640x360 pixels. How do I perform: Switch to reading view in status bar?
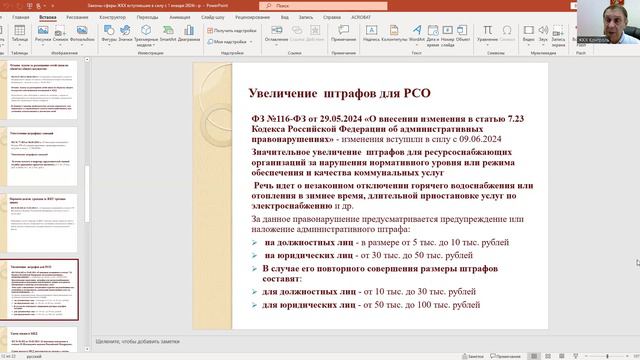click(562, 356)
